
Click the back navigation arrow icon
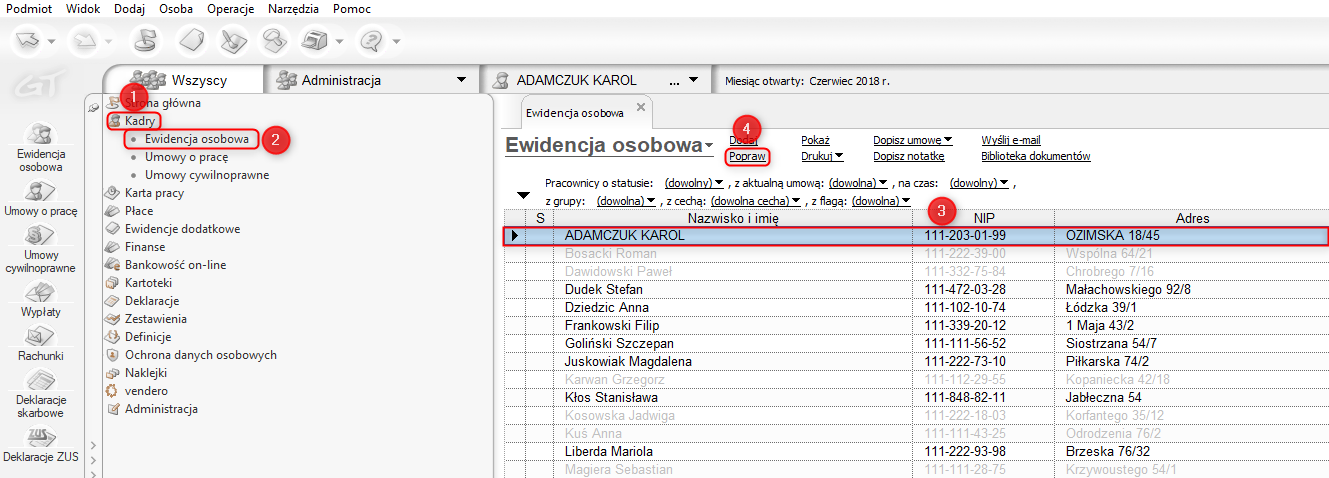29,41
